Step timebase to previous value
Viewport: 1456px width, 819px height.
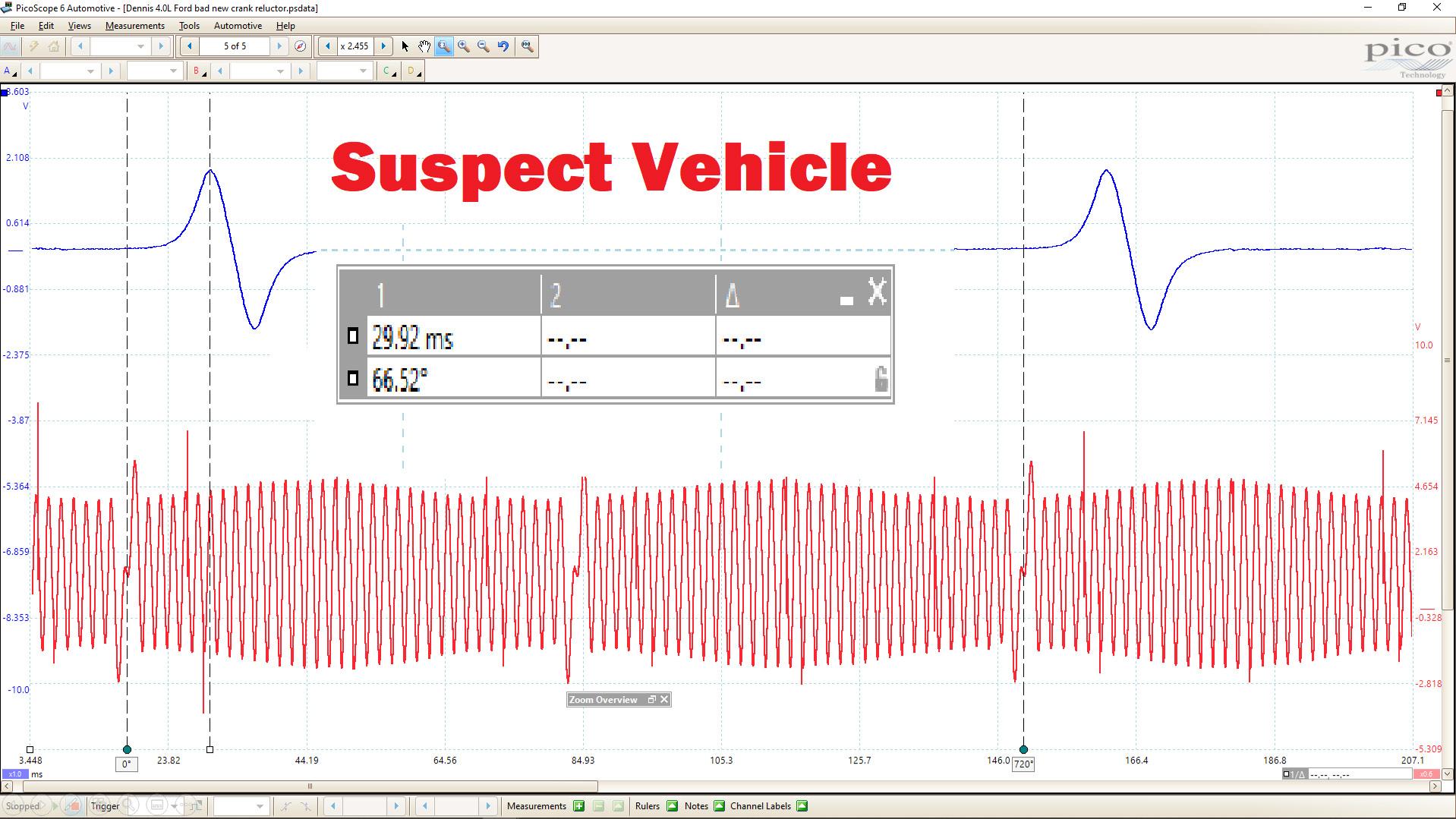tap(80, 46)
